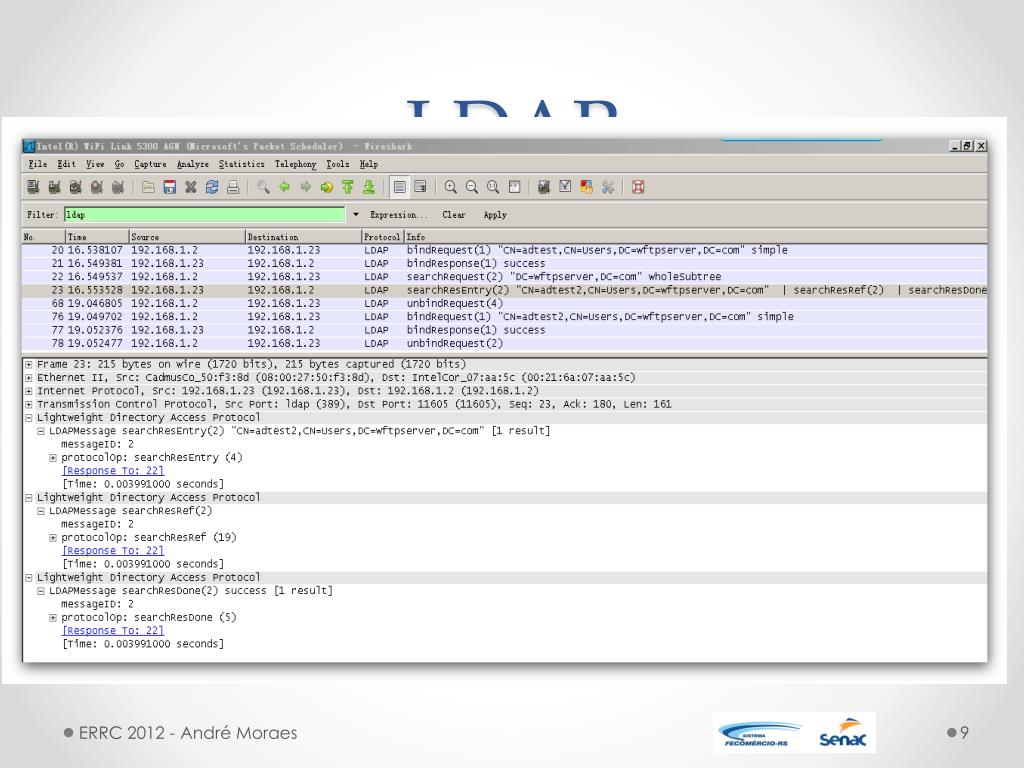Select packet 77 bindResponse success row
The image size is (1024, 768).
point(504,330)
